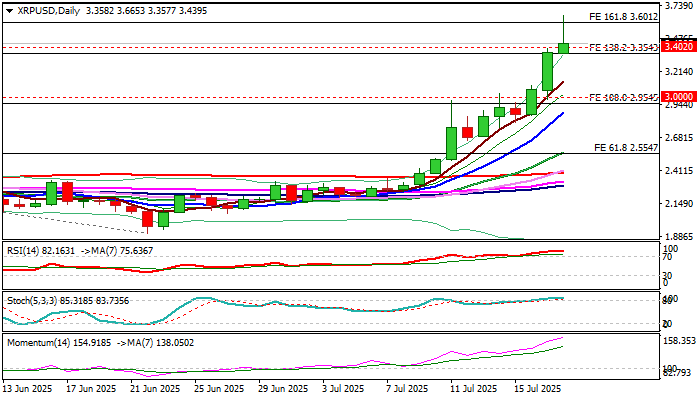The height and width of the screenshot is (400, 700).
Task: Click the red 3.4020 price tag
Action: (x=679, y=47)
